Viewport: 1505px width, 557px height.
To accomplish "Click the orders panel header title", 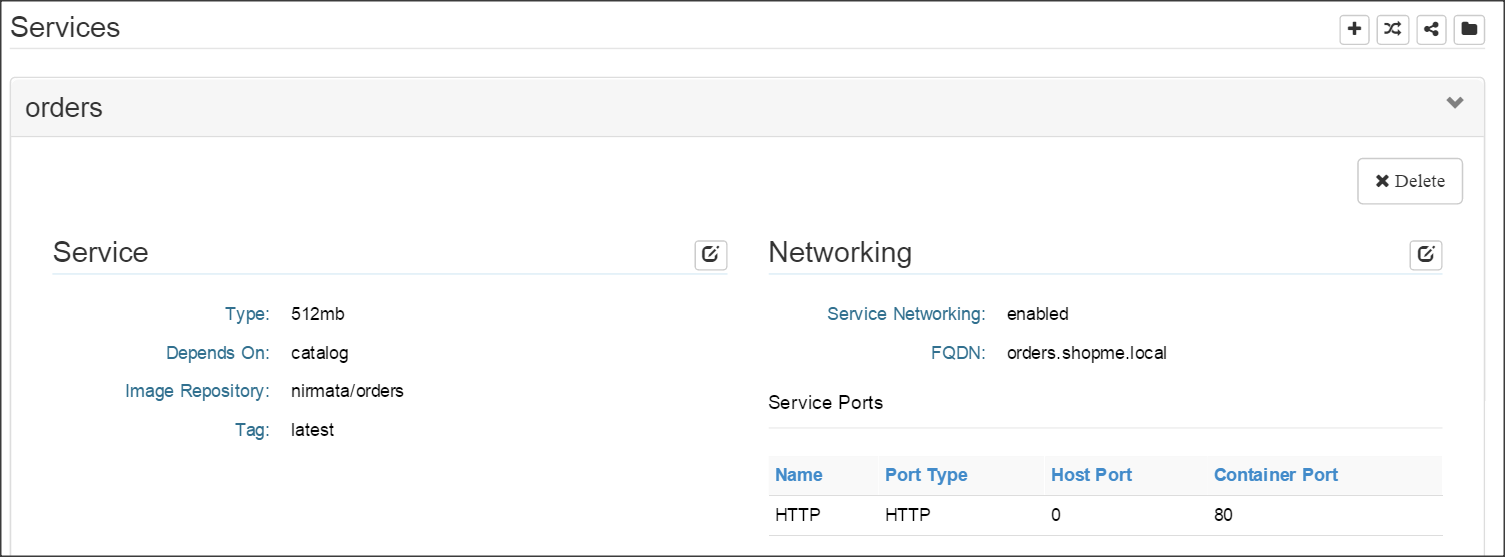I will click(64, 107).
